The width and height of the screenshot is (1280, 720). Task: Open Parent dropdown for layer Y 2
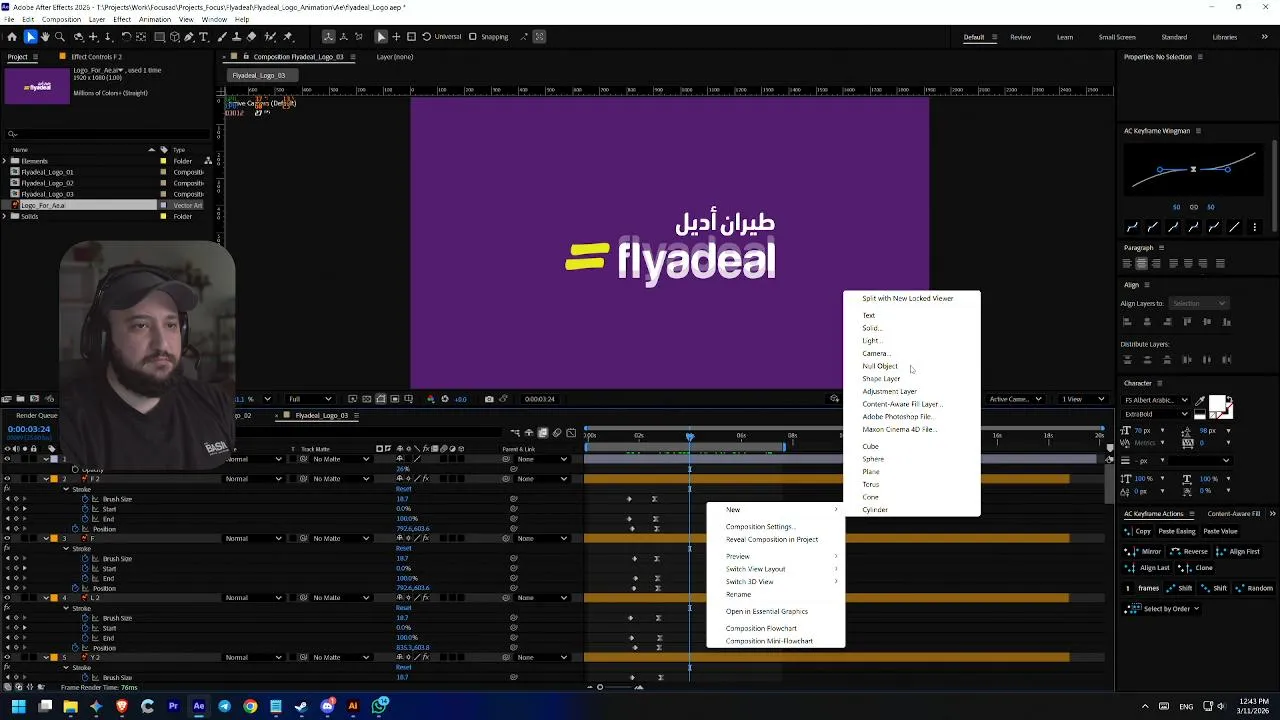[540, 658]
